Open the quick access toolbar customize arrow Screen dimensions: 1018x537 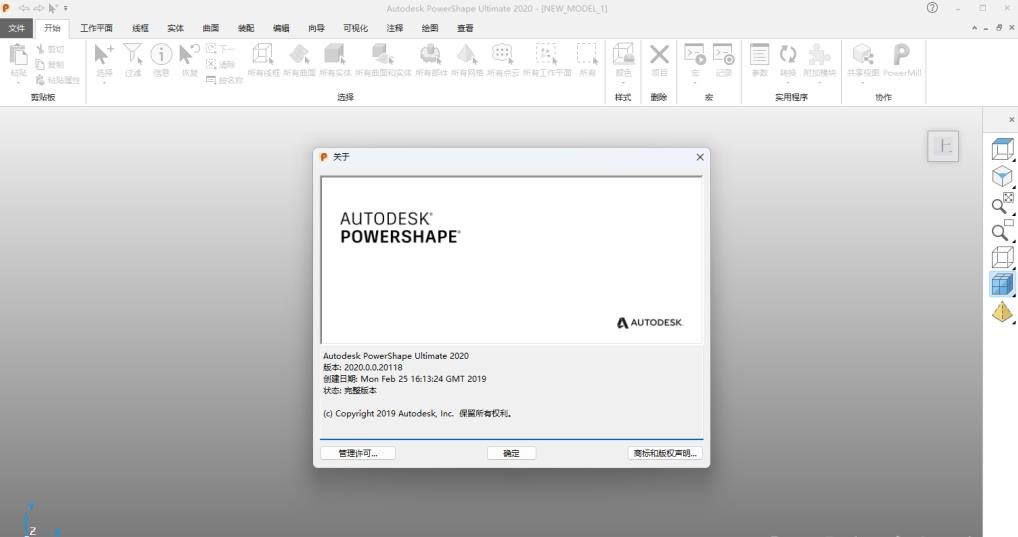66,8
